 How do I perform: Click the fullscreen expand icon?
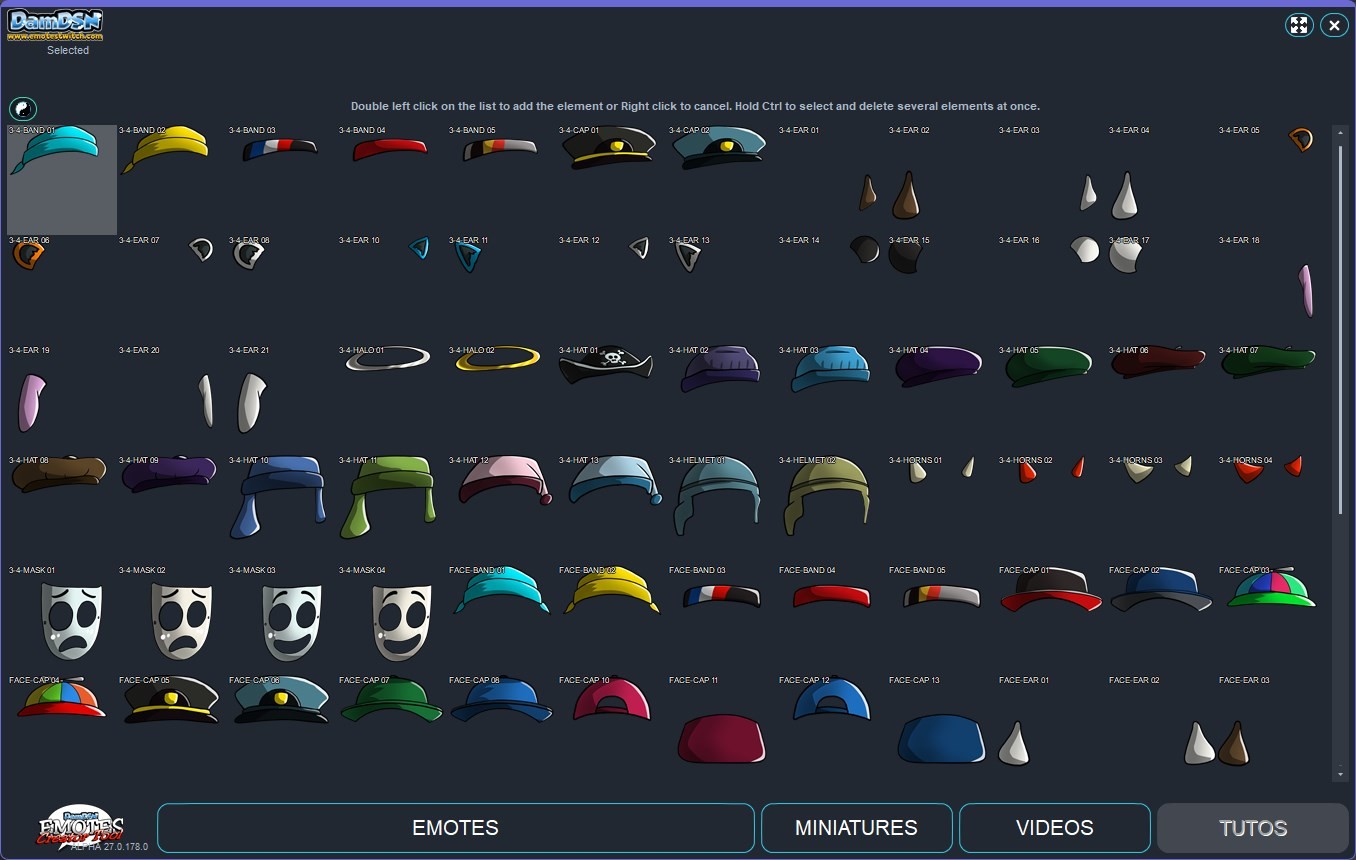tap(1299, 25)
